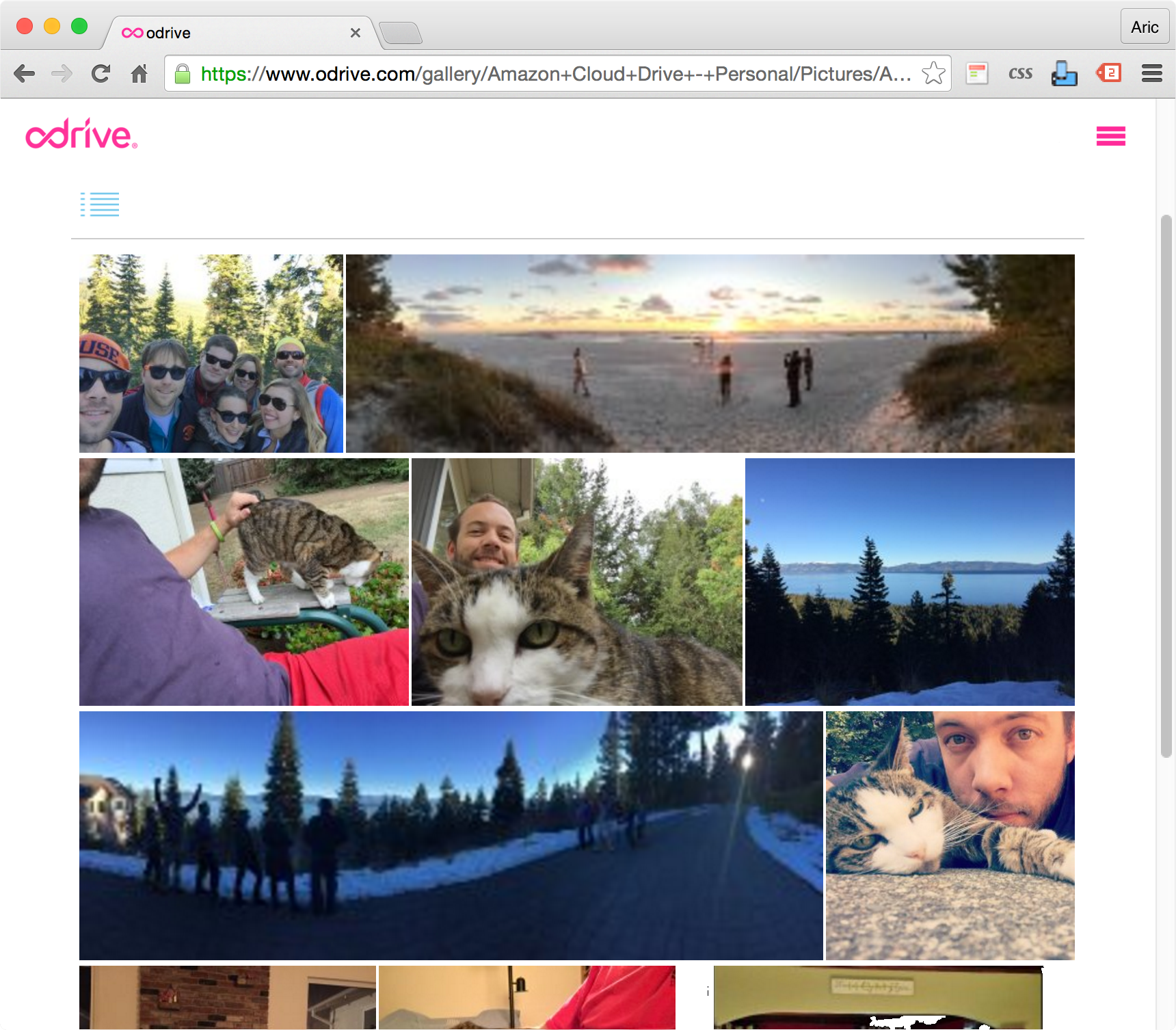The width and height of the screenshot is (1176, 1030).
Task: Open the lake view through trees photo
Action: tap(909, 582)
